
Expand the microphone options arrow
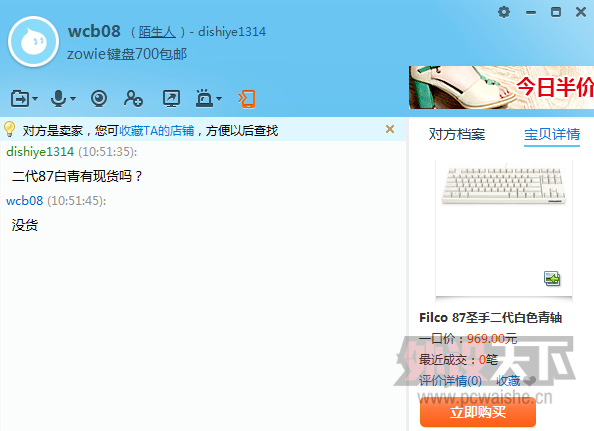(x=73, y=99)
